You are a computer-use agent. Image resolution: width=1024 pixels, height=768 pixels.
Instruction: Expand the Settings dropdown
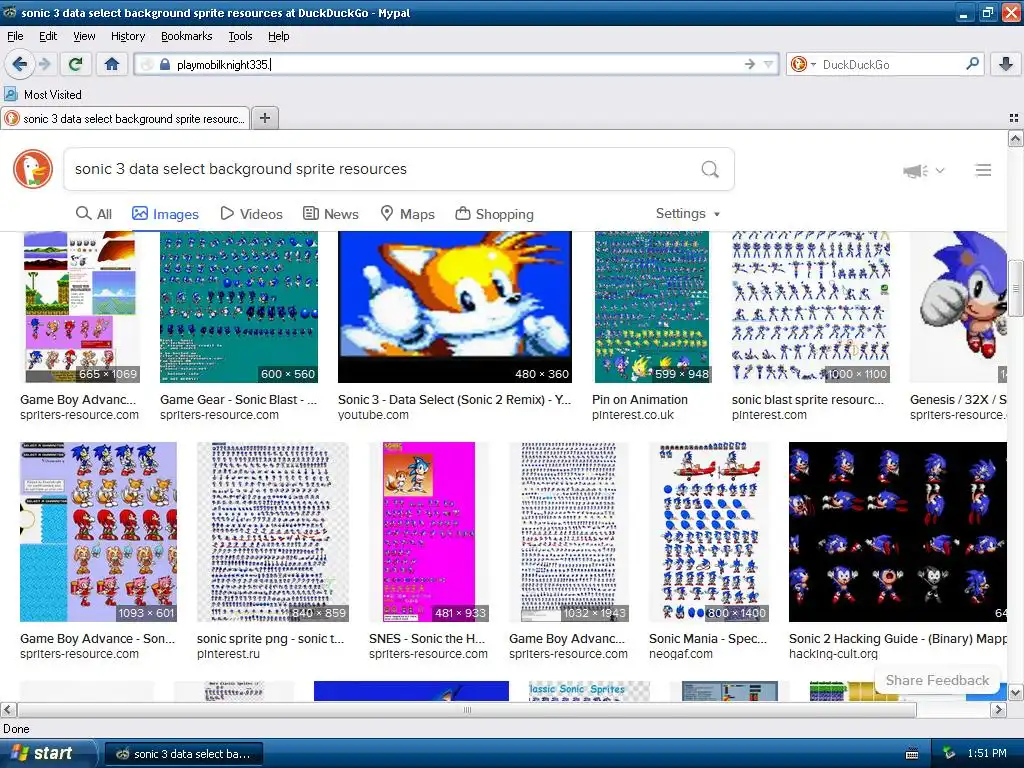click(688, 214)
